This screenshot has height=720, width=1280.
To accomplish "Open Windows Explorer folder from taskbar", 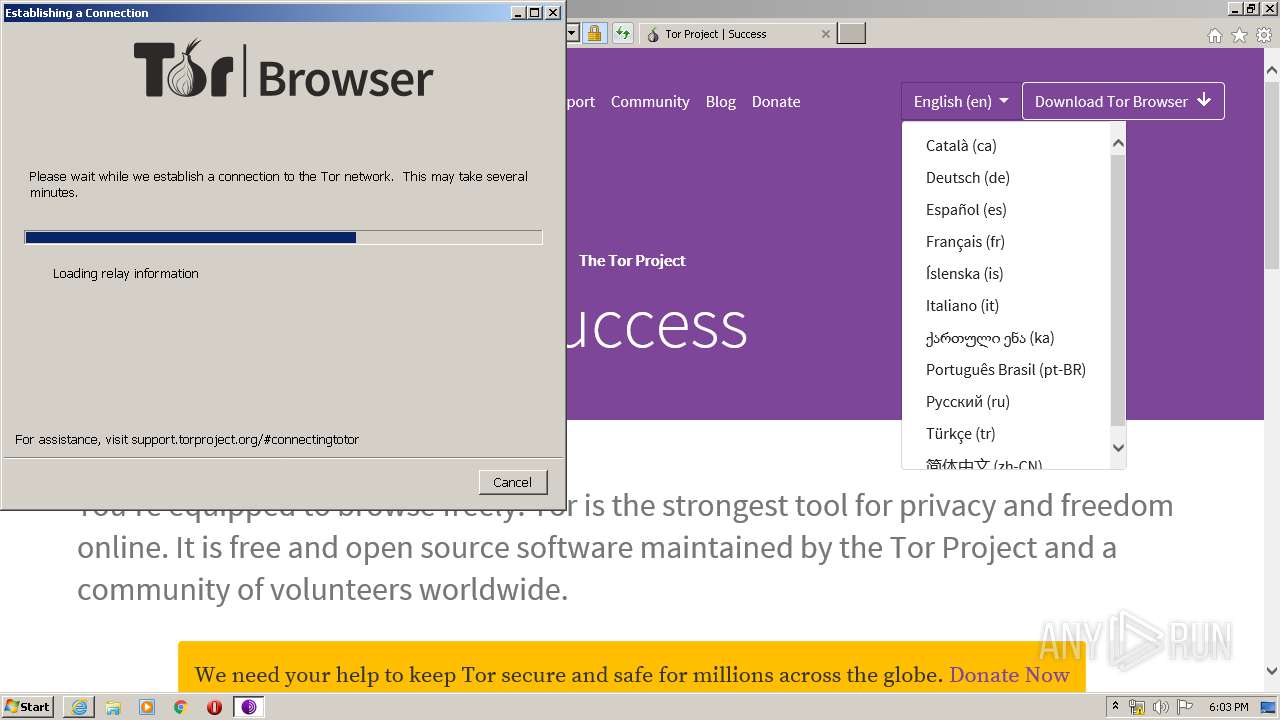I will click(x=113, y=707).
